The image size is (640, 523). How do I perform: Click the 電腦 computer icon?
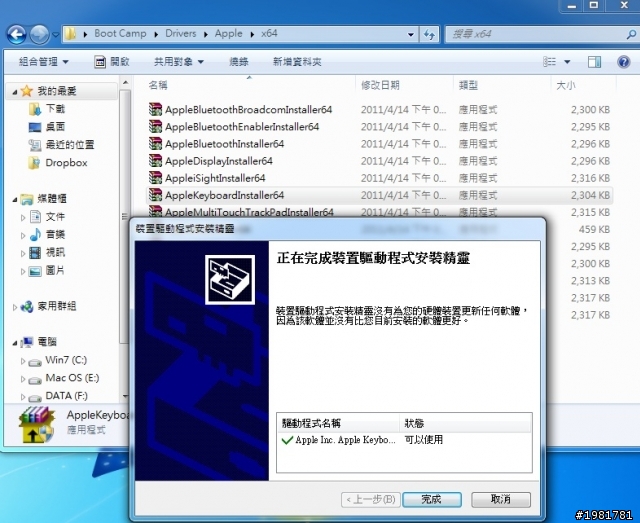tap(27, 342)
